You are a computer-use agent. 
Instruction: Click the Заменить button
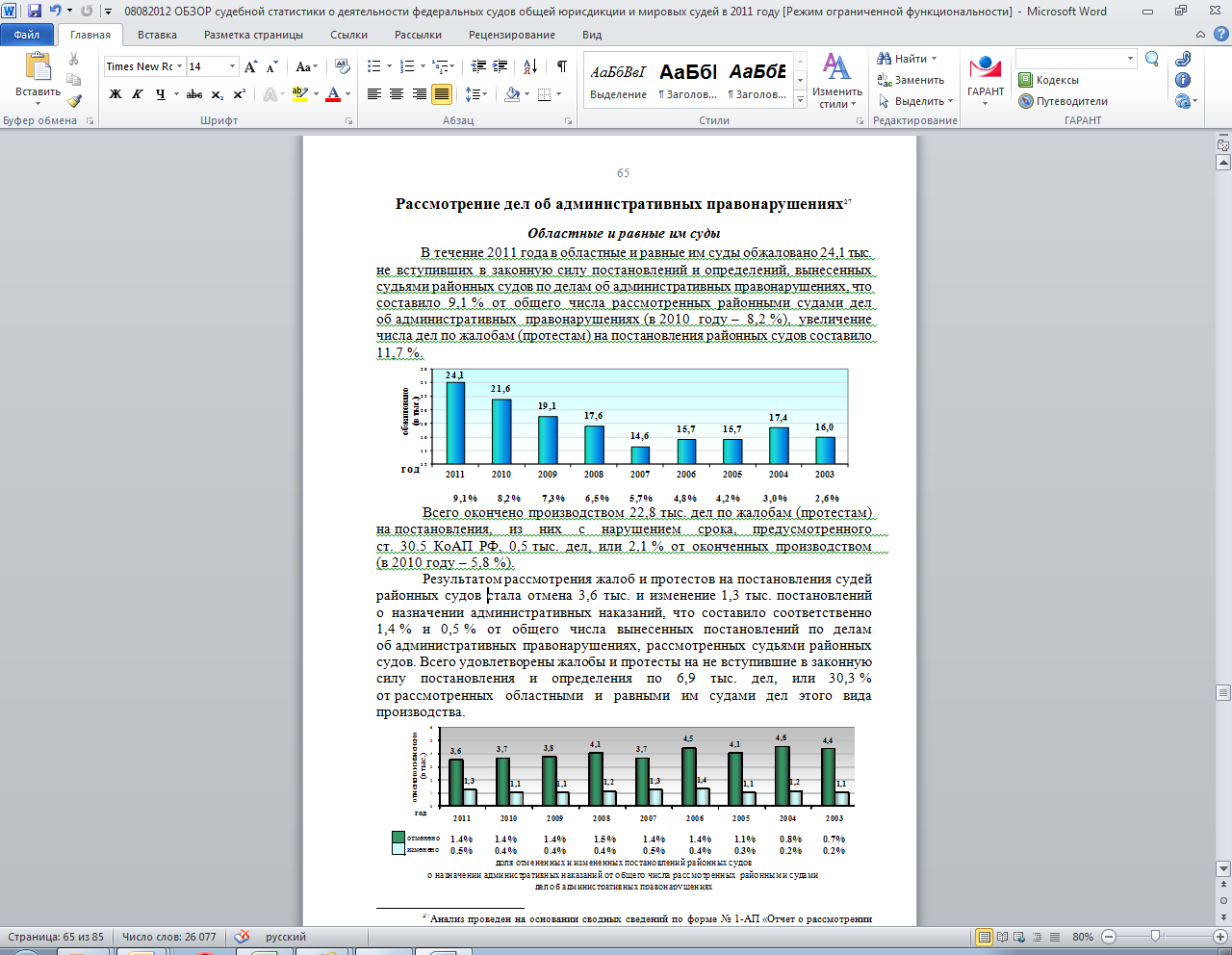coord(911,80)
